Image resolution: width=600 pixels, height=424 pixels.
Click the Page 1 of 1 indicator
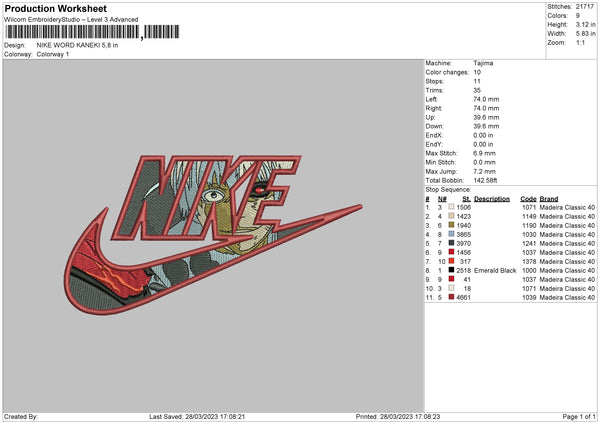pyautogui.click(x=579, y=417)
